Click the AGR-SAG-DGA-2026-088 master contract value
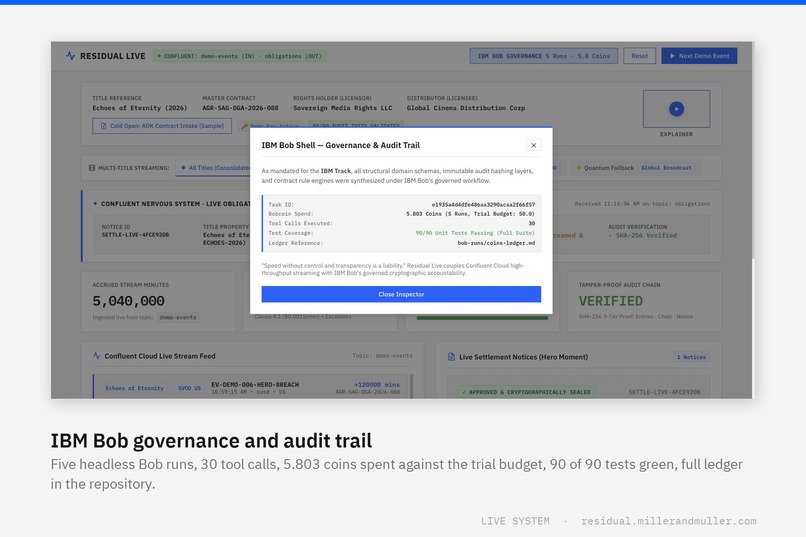Viewport: 806px width, 537px height. pyautogui.click(x=240, y=108)
